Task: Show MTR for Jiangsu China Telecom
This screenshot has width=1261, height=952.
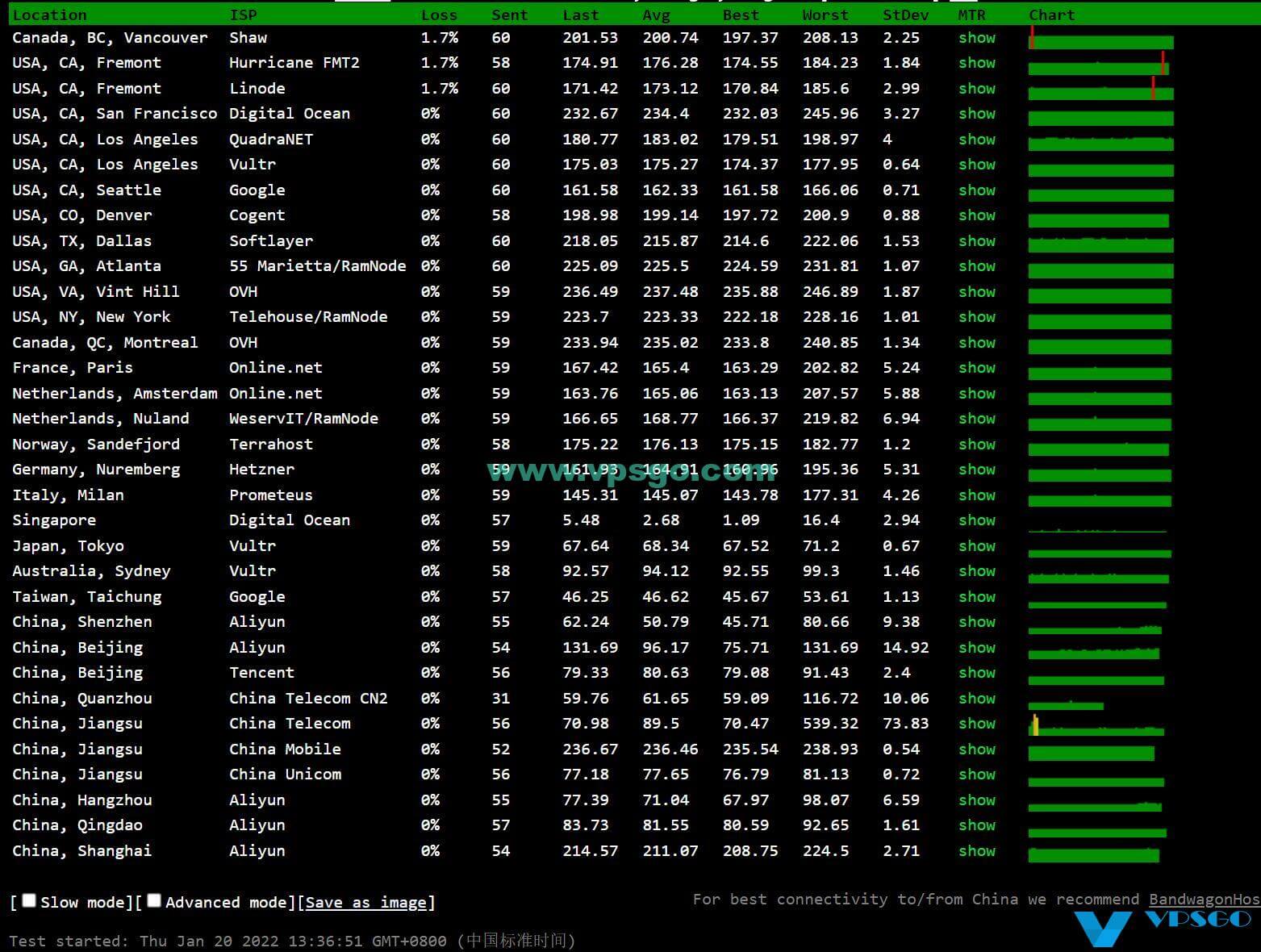Action: coord(977,724)
